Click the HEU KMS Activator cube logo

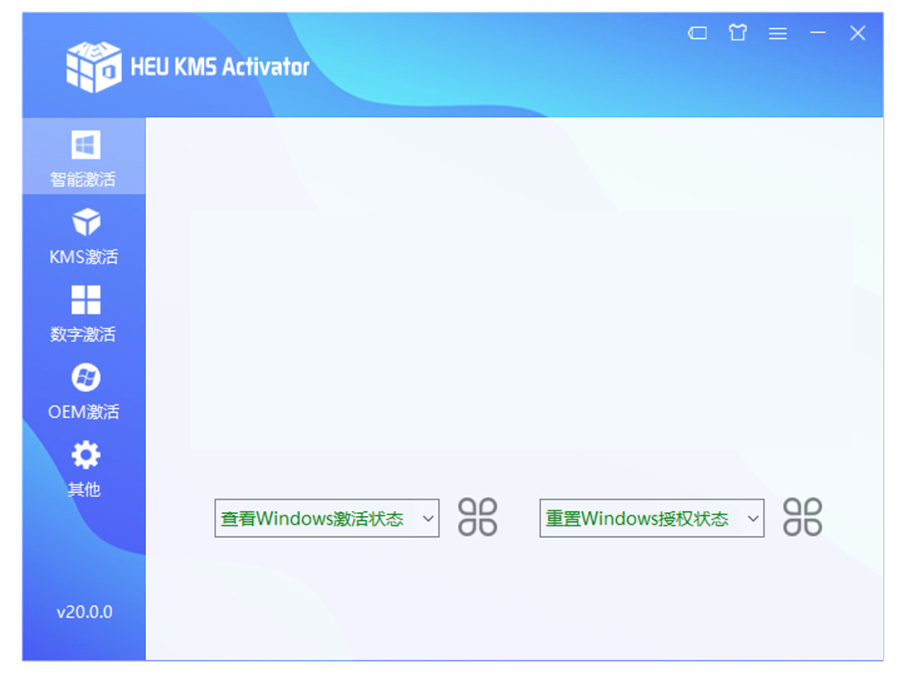[93, 67]
